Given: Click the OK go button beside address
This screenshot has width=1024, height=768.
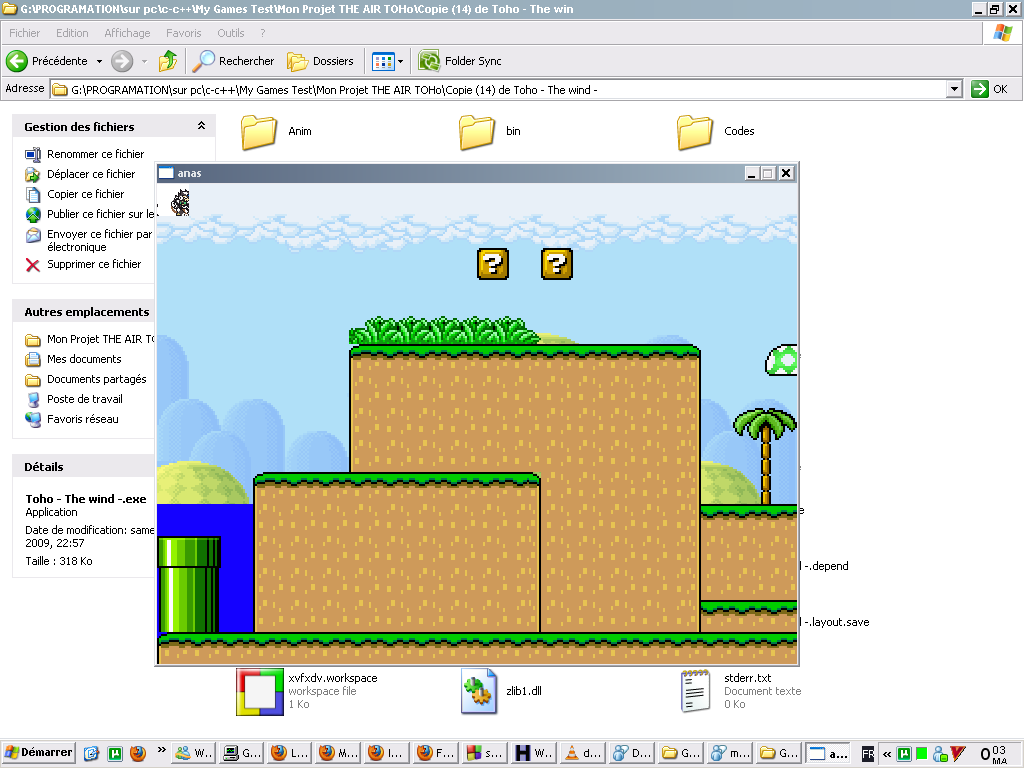Looking at the screenshot, I should [989, 89].
